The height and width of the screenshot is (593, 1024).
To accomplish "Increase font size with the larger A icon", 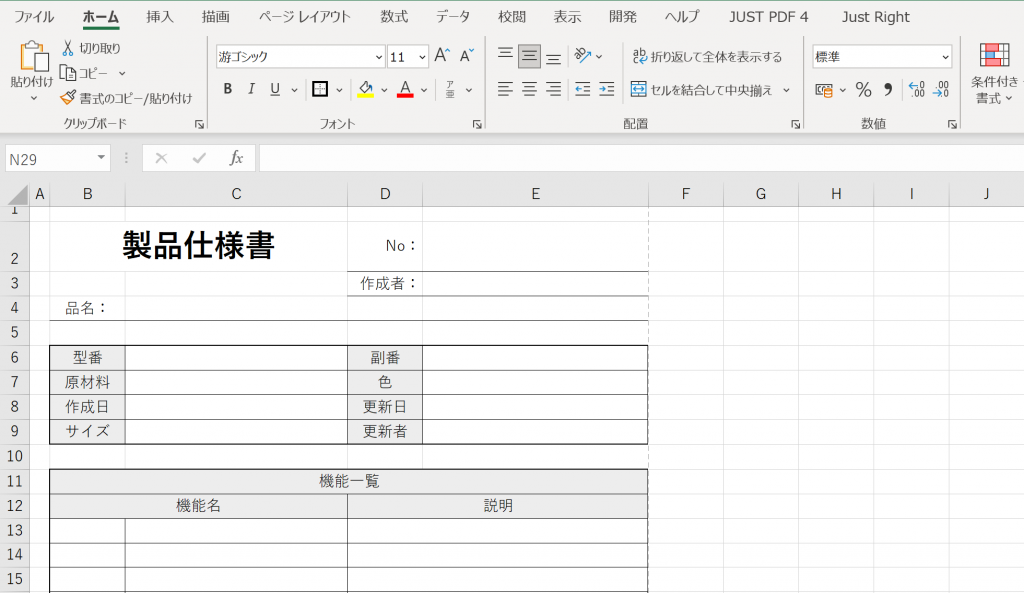I will click(x=442, y=56).
